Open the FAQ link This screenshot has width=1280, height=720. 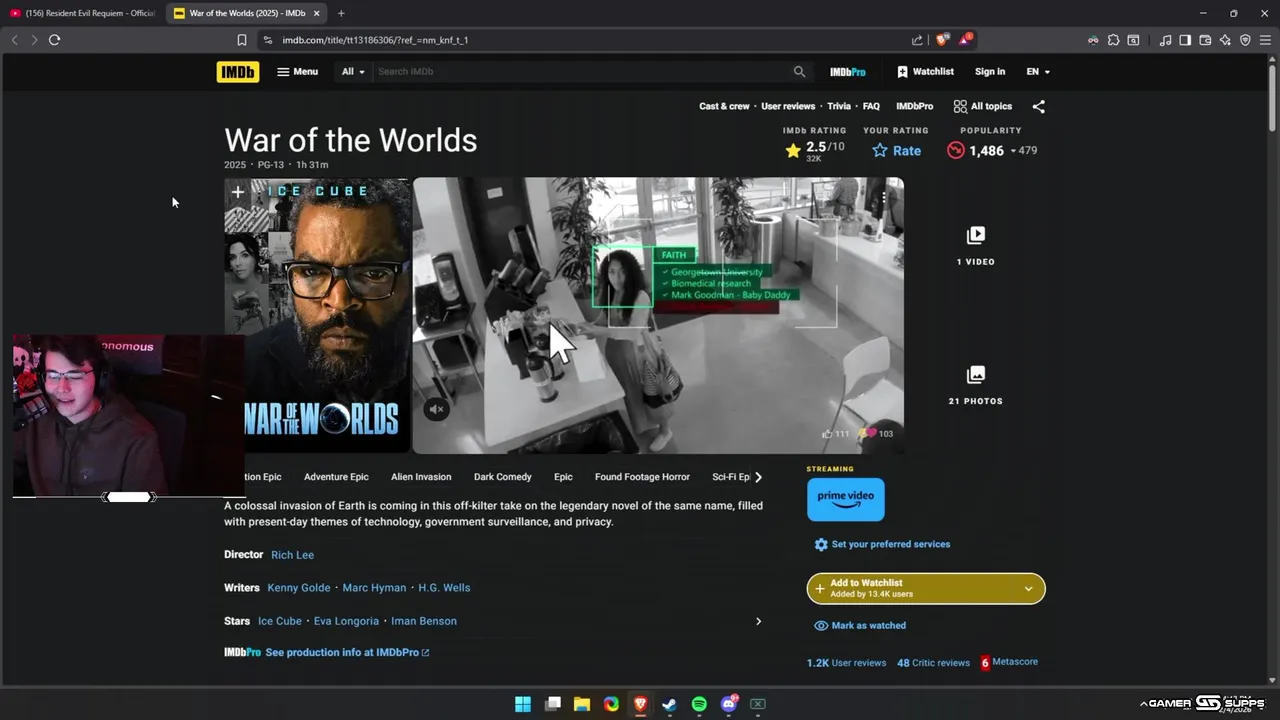point(871,106)
